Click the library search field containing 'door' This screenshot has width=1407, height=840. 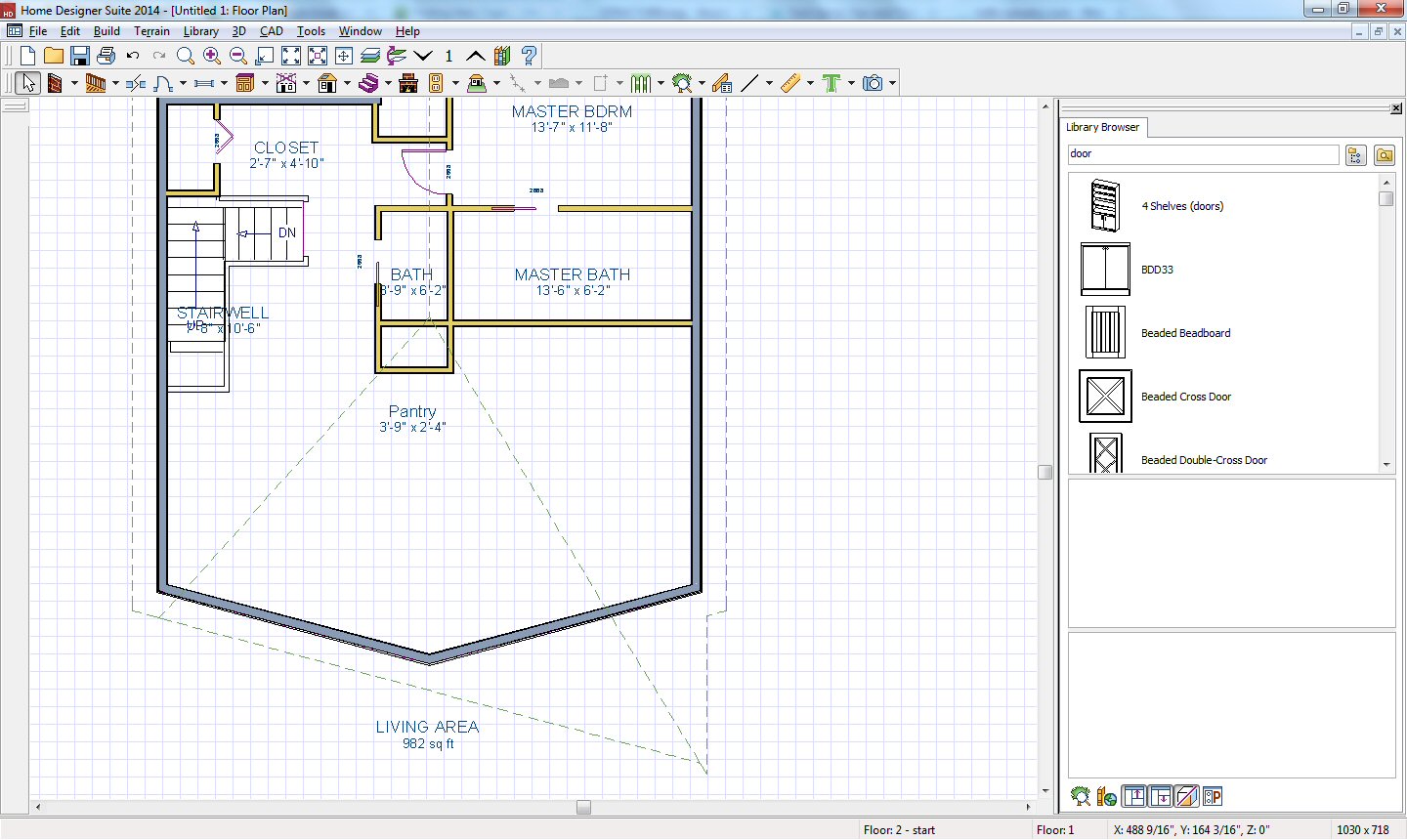coord(1202,154)
